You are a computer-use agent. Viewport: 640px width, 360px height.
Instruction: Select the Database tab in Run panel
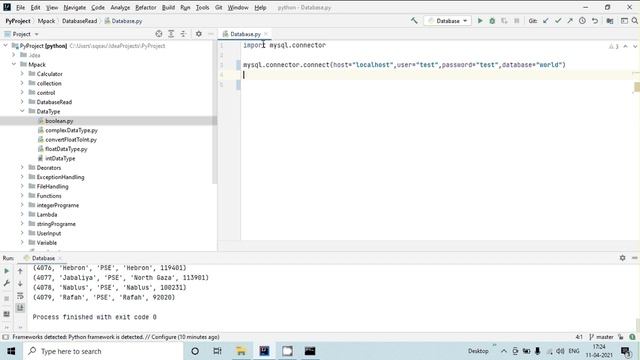(x=43, y=258)
